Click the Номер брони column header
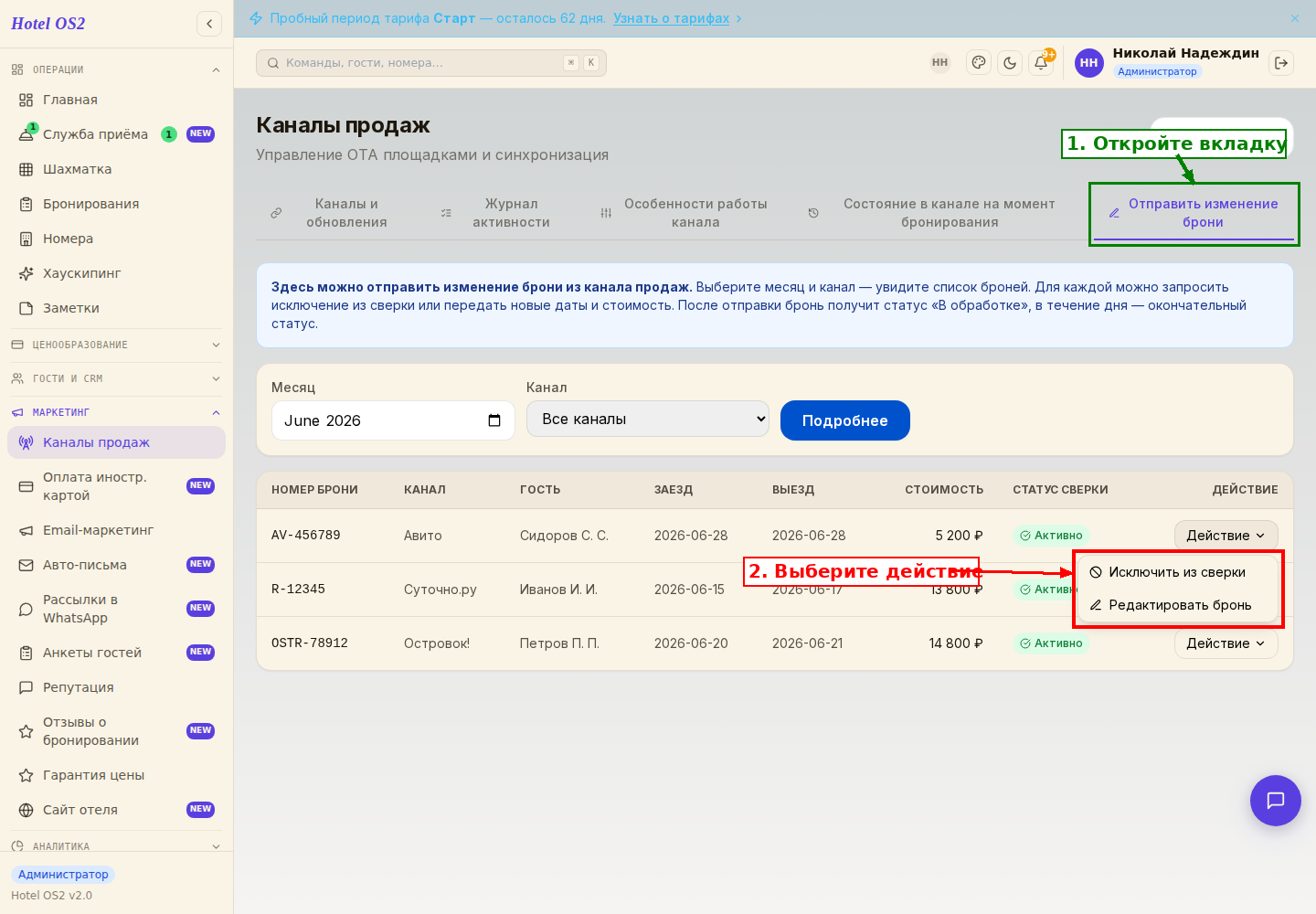The width and height of the screenshot is (1316, 914). click(314, 490)
